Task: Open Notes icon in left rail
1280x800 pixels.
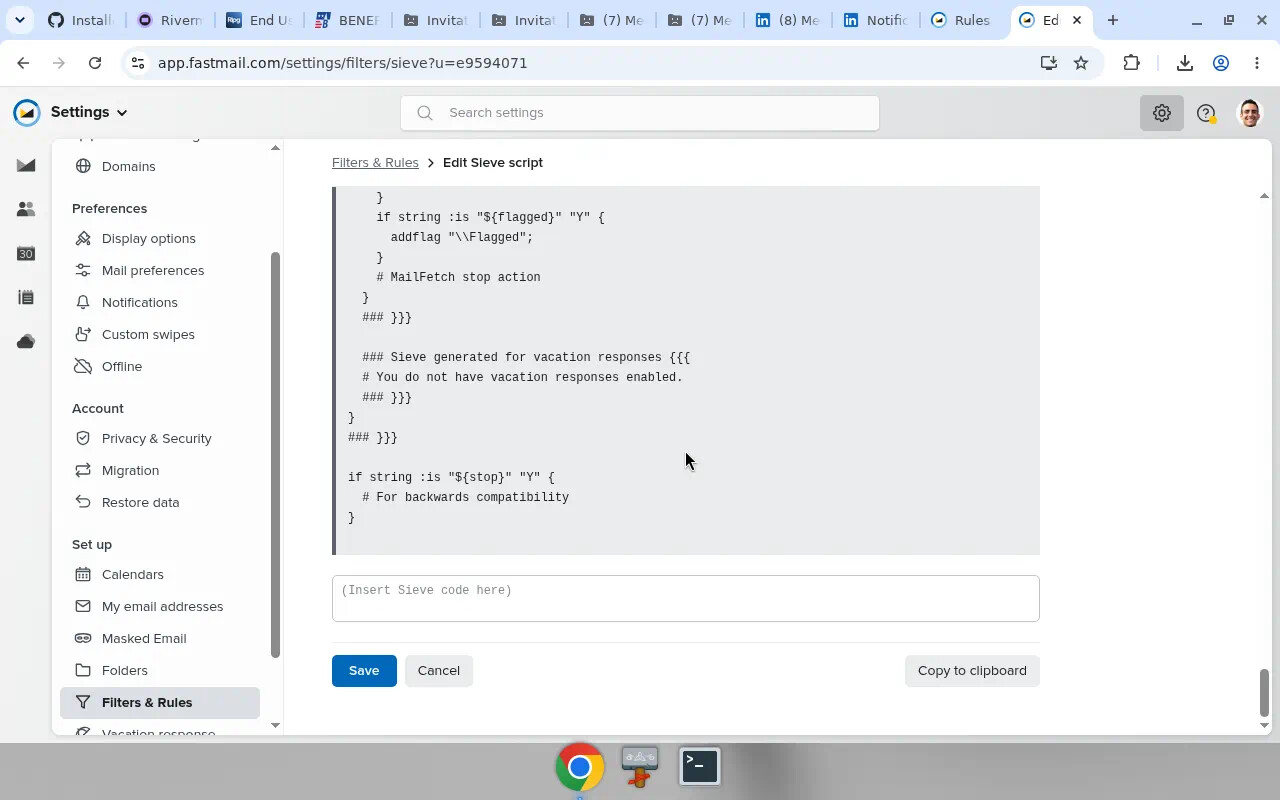Action: [26, 297]
